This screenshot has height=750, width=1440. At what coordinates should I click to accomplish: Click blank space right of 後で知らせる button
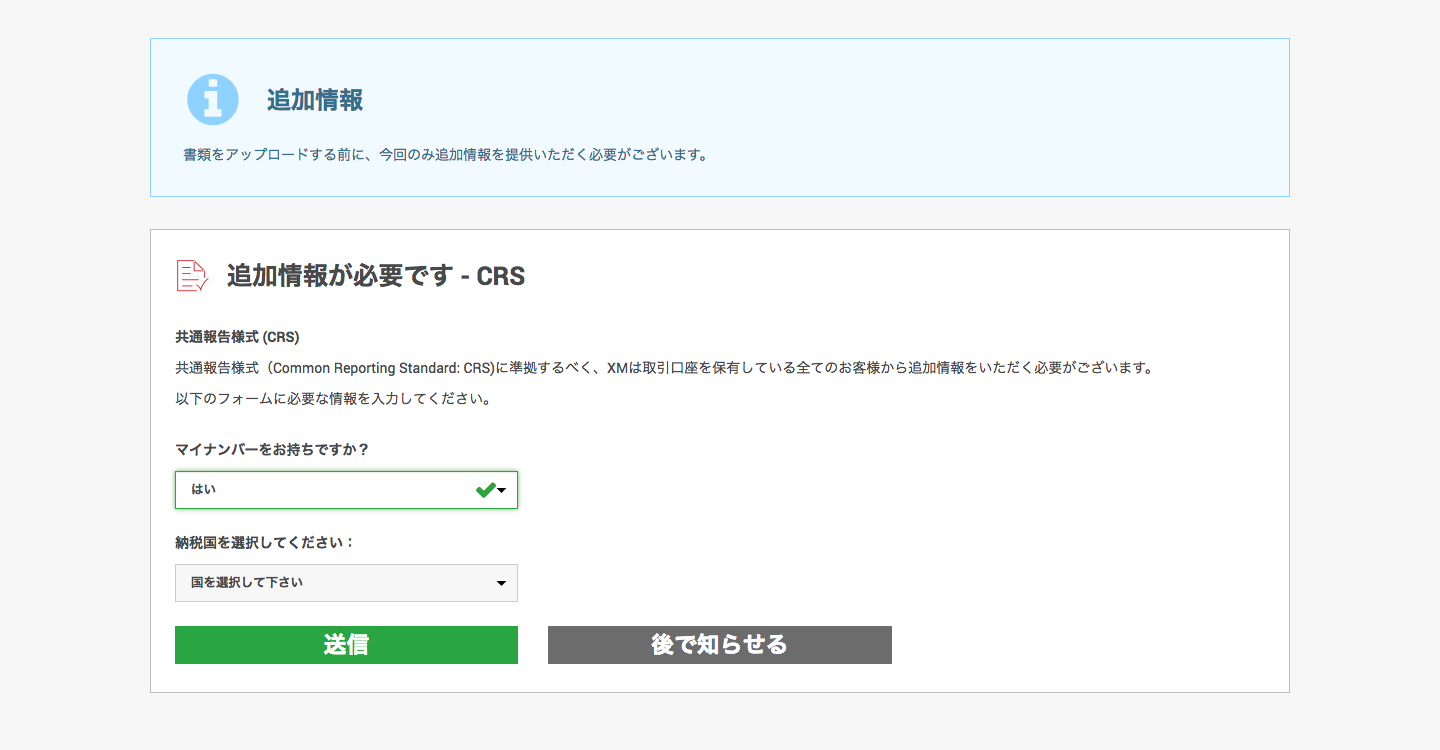1080,645
